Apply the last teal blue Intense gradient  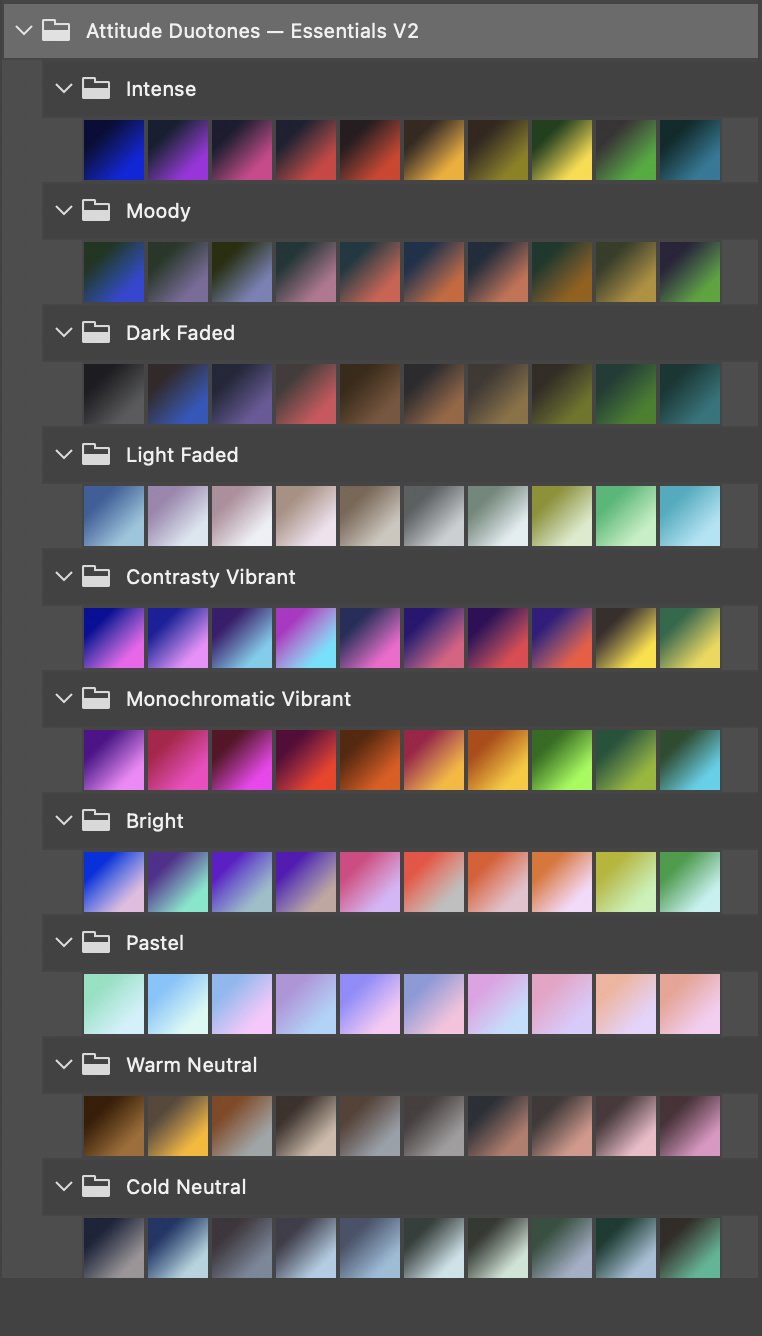tap(689, 150)
